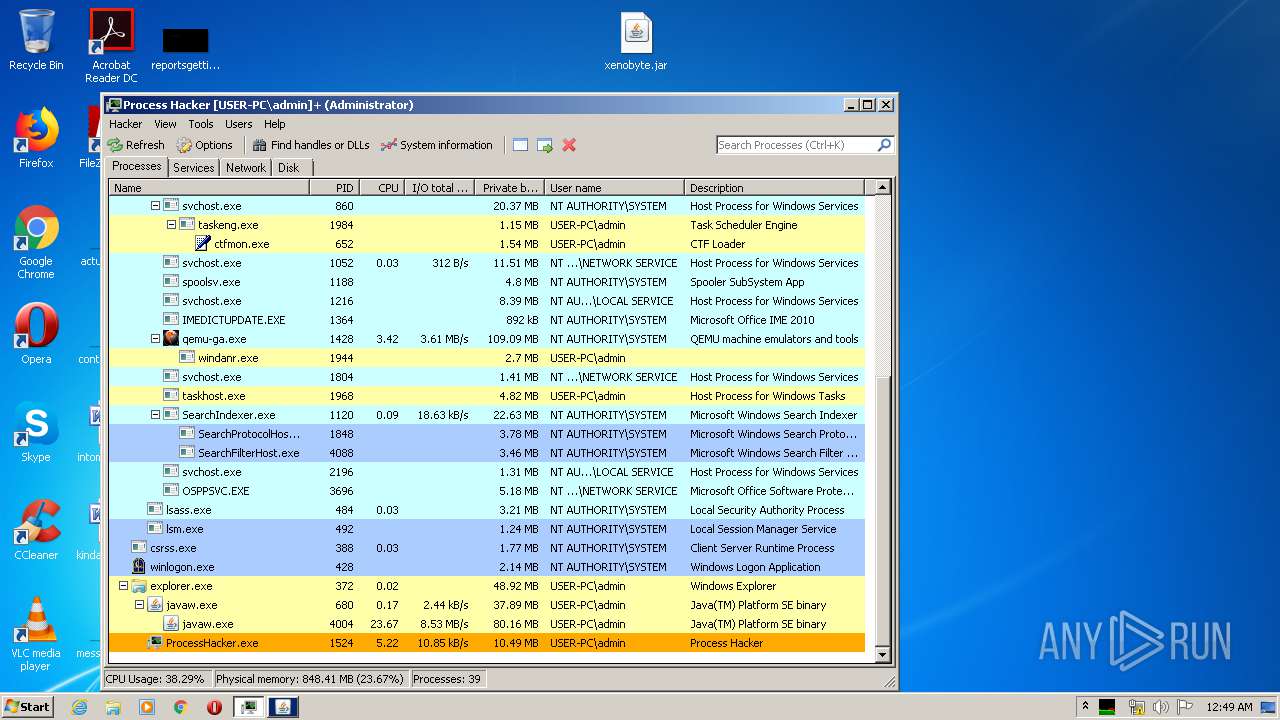Sort by the PID column header
The width and height of the screenshot is (1280, 720).
click(x=334, y=188)
